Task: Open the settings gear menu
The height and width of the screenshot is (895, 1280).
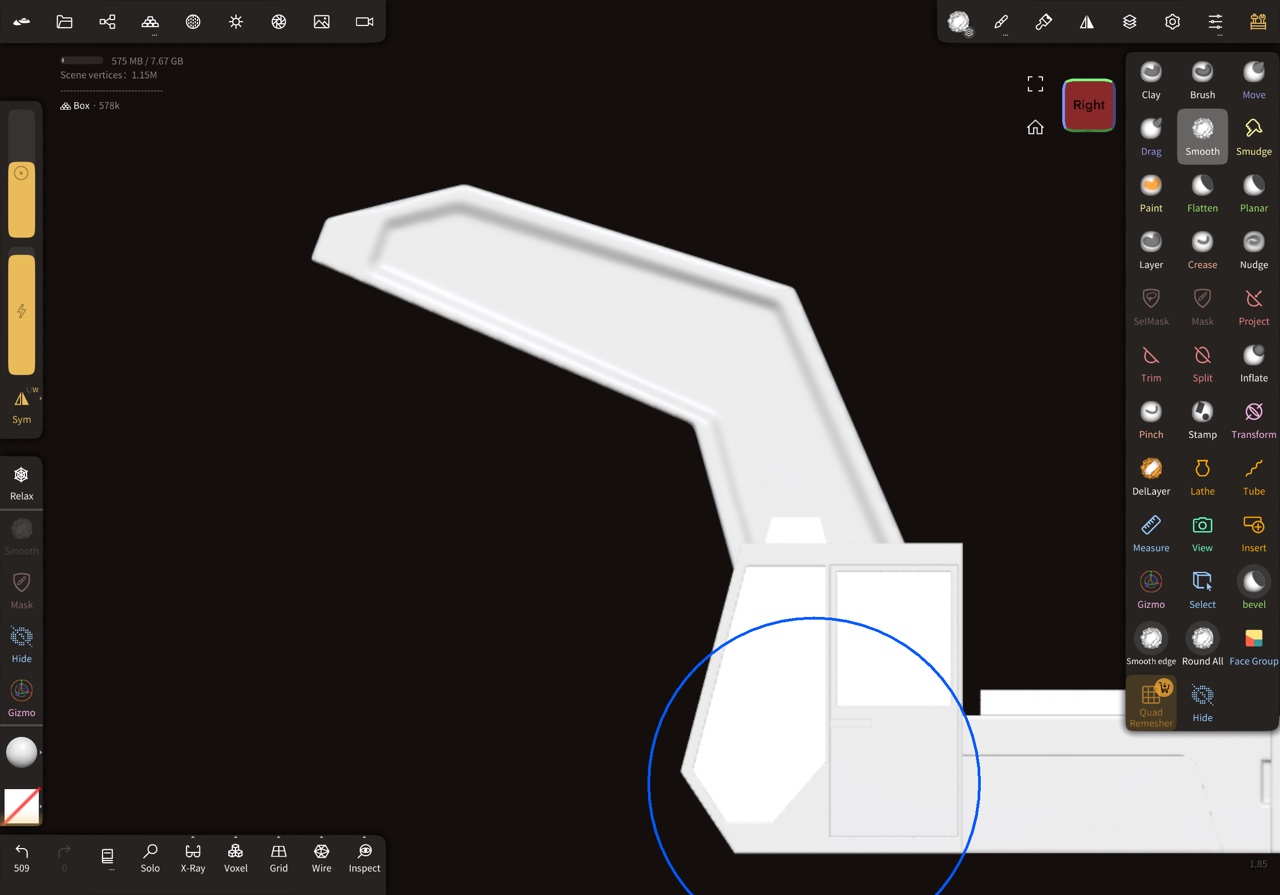Action: (1172, 21)
